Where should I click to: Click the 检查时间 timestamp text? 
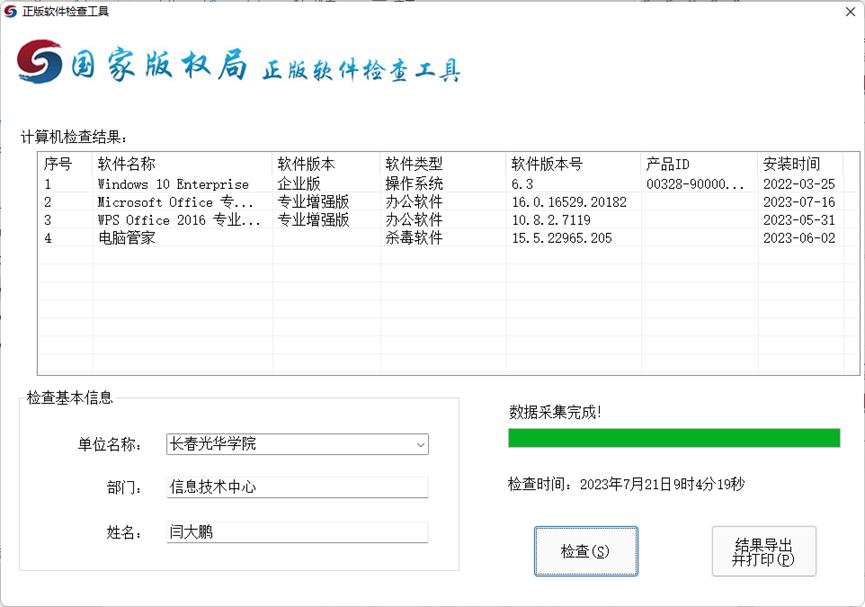[626, 484]
